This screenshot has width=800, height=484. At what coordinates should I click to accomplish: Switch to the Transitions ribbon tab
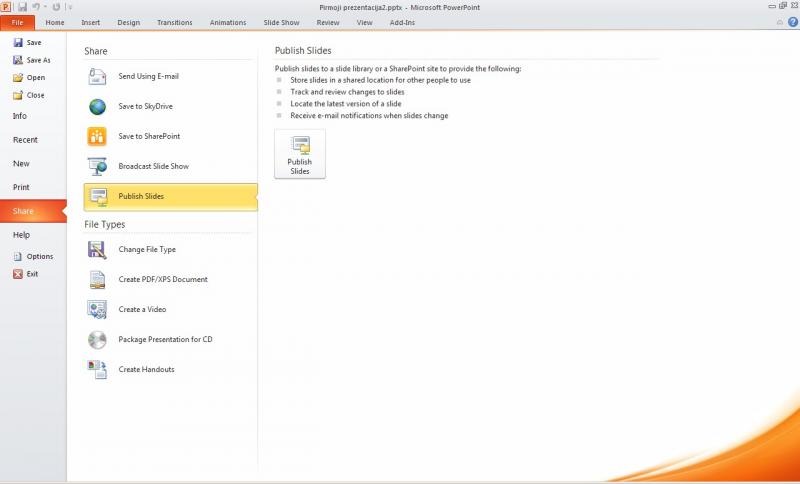(174, 22)
